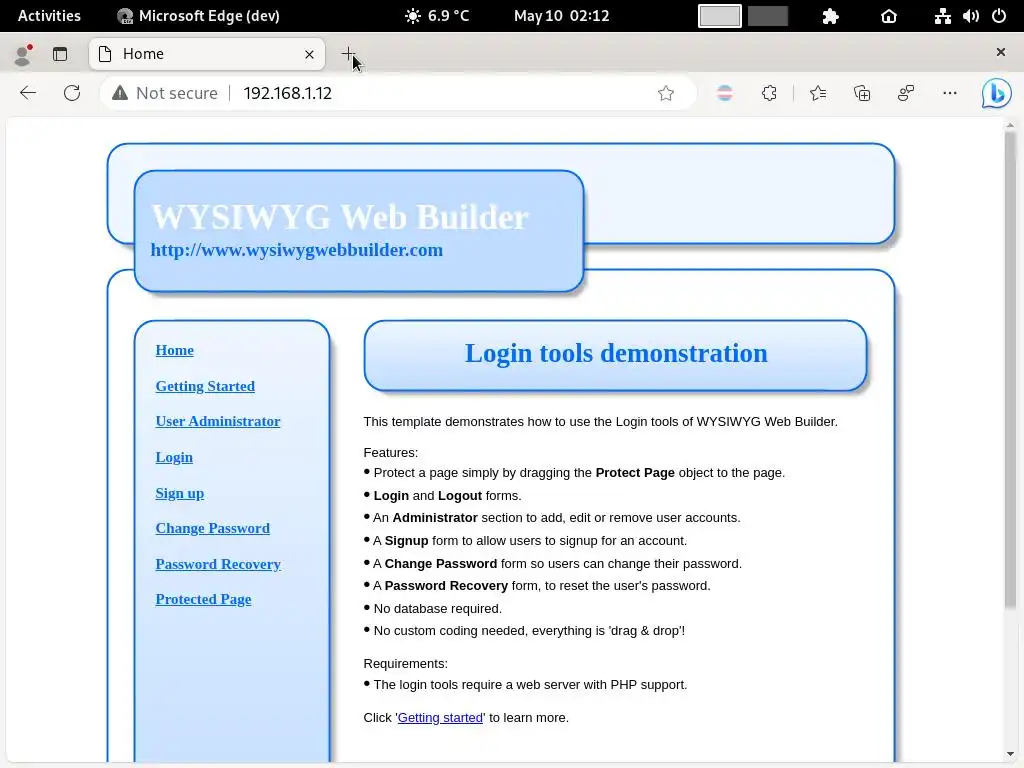Go back to previous page
This screenshot has height=768, width=1024.
point(28,93)
